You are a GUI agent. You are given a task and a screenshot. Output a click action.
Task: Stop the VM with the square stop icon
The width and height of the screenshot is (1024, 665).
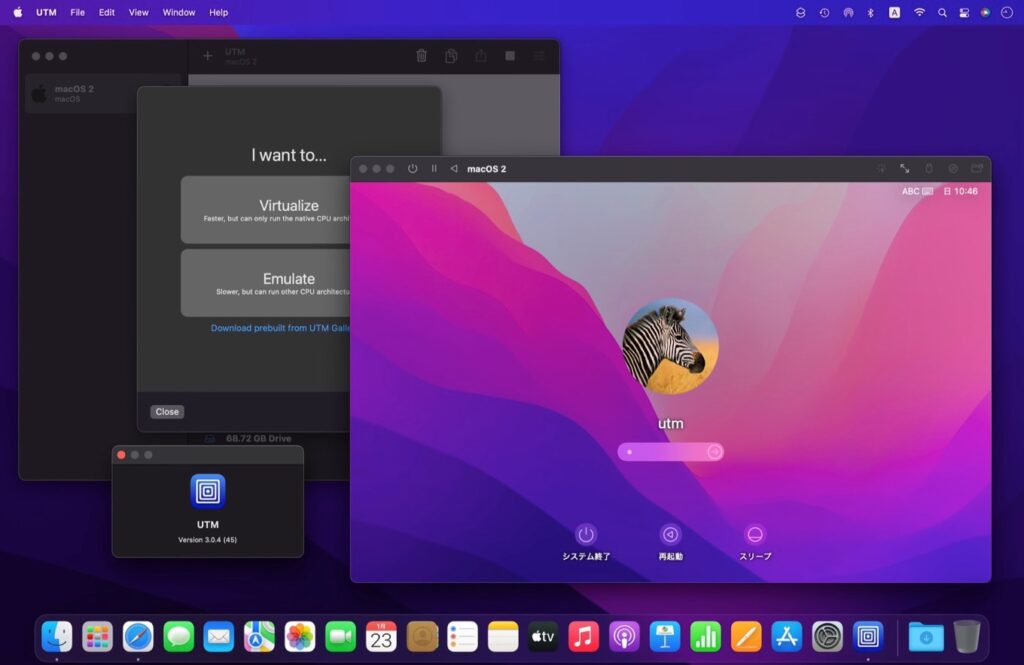(512, 56)
